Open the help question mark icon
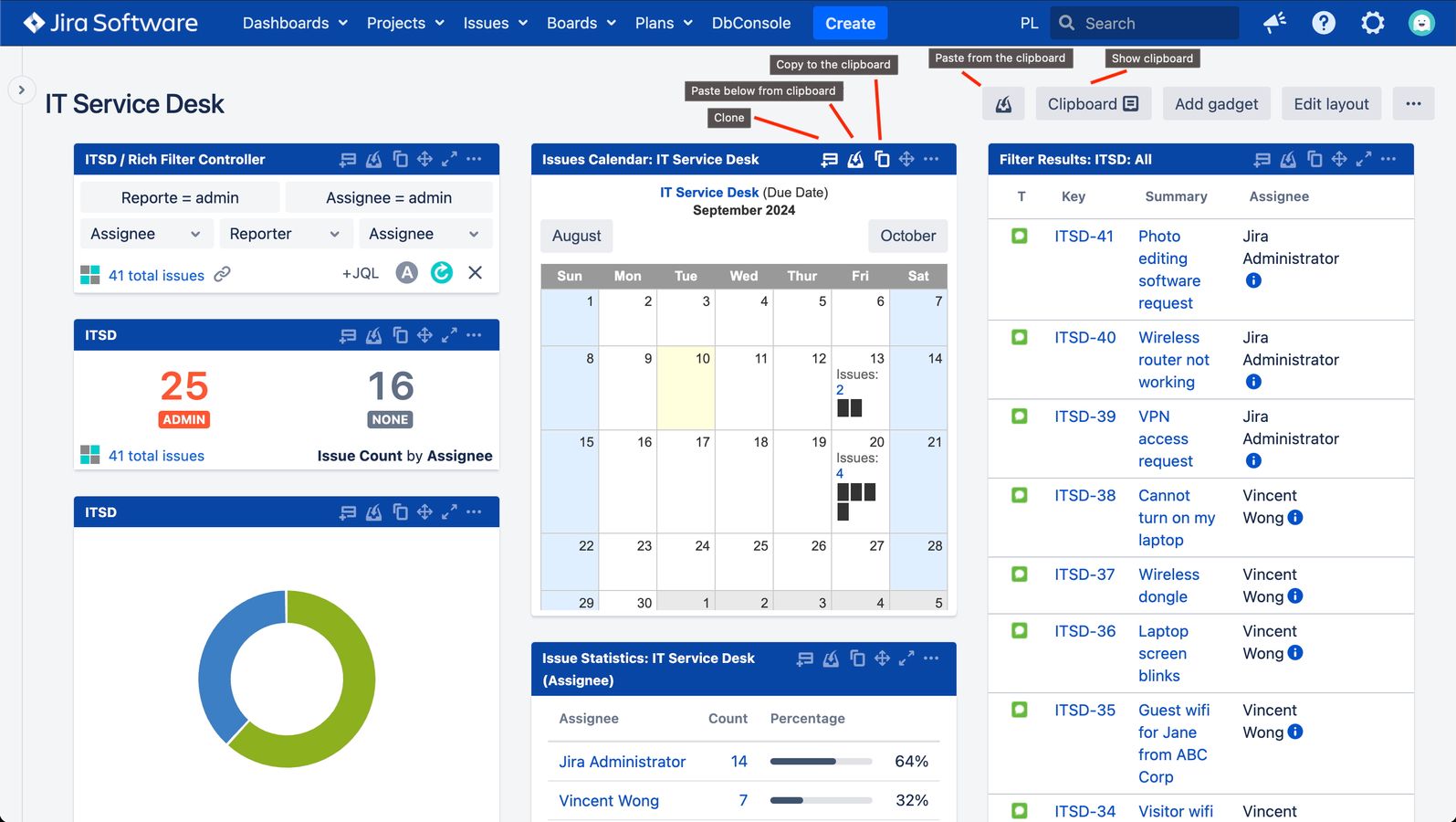 coord(1324,23)
